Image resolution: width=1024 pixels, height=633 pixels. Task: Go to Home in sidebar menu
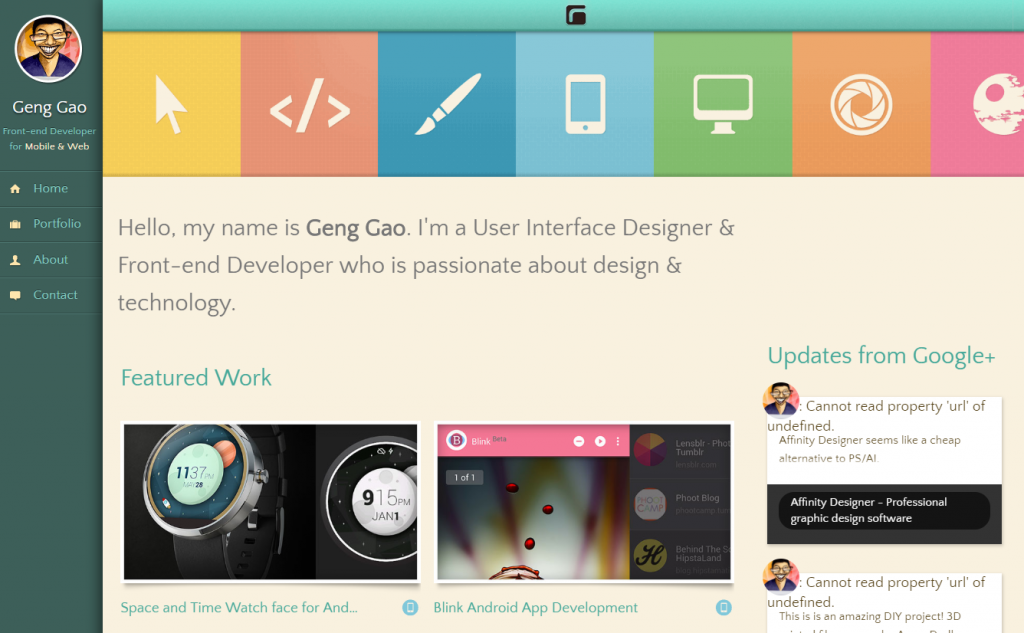pos(50,188)
